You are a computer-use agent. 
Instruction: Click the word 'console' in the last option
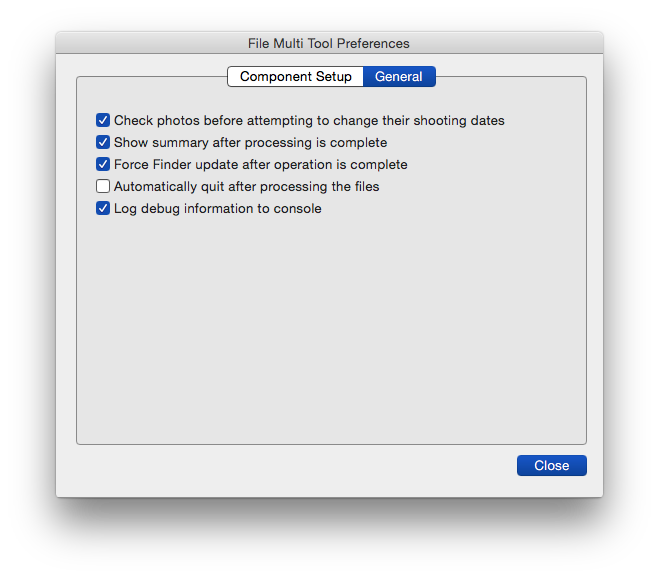[296, 208]
